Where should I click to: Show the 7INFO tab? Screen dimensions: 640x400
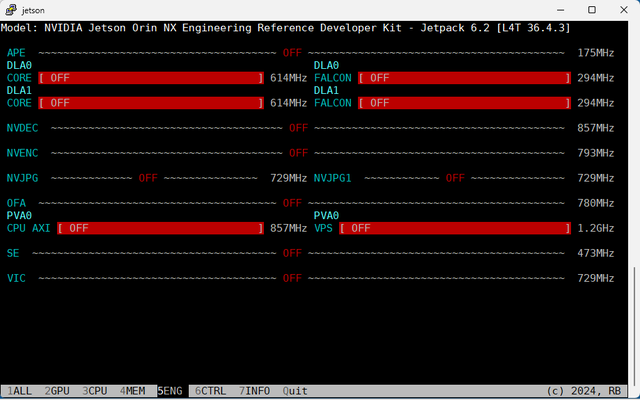point(256,391)
